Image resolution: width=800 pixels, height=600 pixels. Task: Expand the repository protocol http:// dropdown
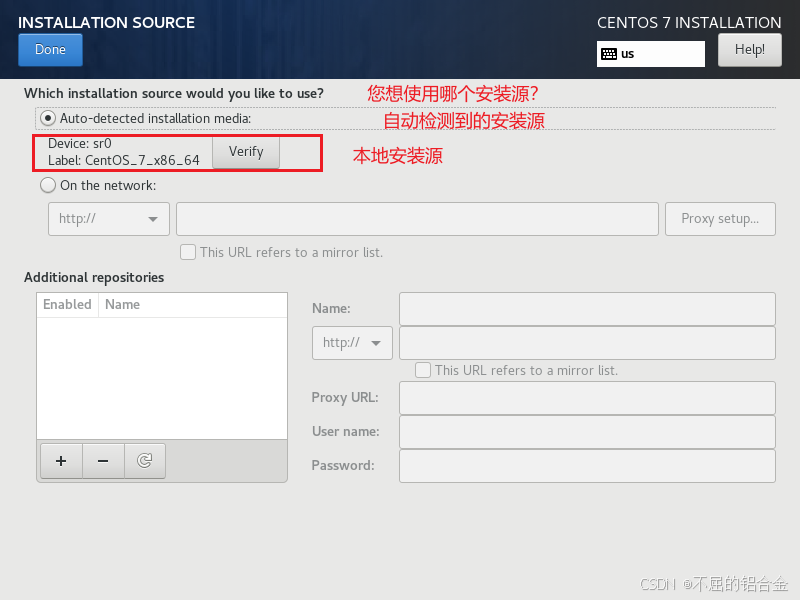tap(352, 343)
